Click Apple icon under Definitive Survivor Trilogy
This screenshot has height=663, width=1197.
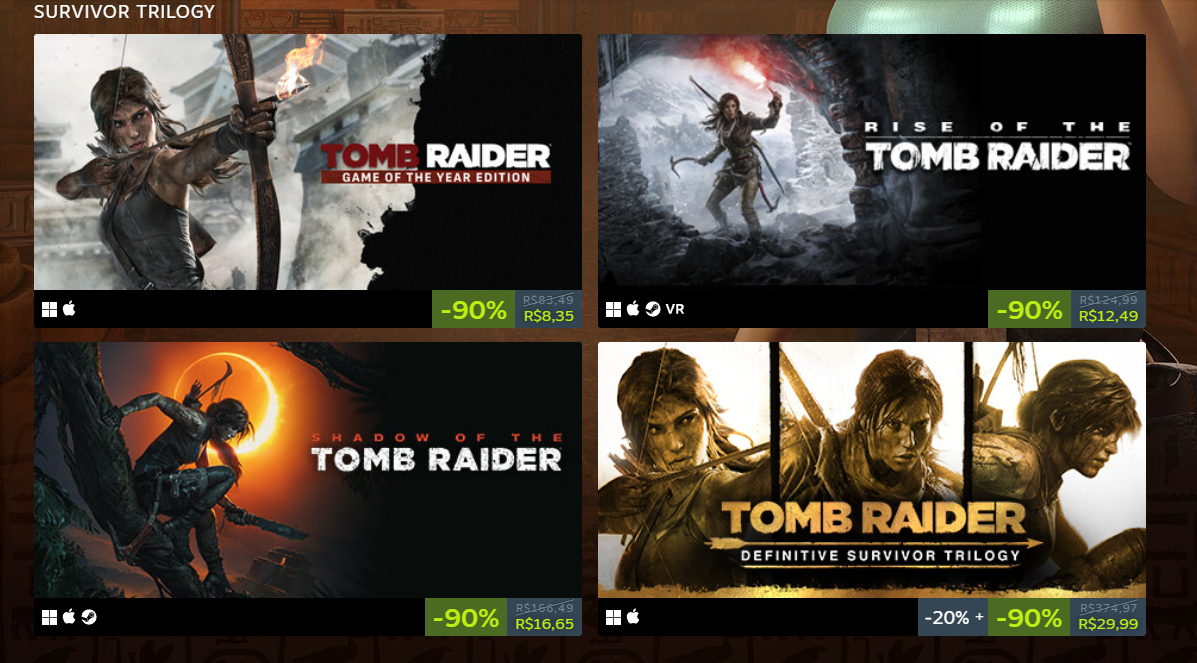[633, 616]
